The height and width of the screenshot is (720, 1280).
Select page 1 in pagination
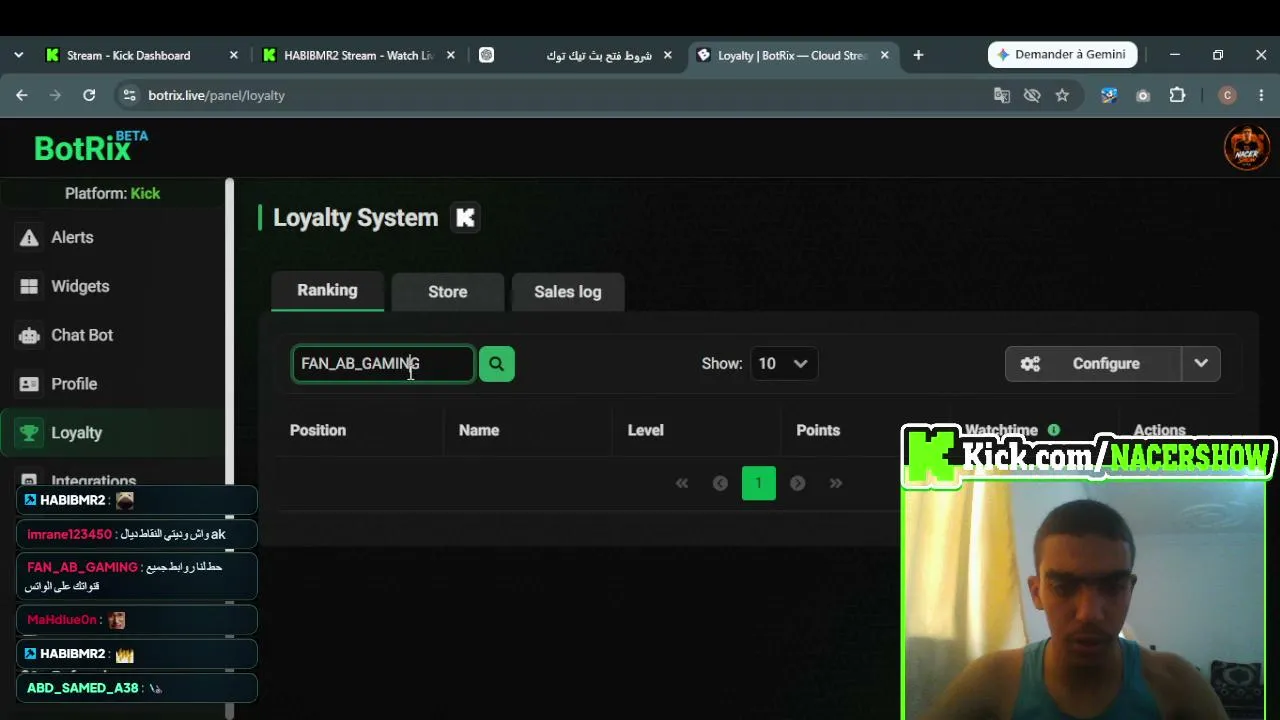[758, 483]
